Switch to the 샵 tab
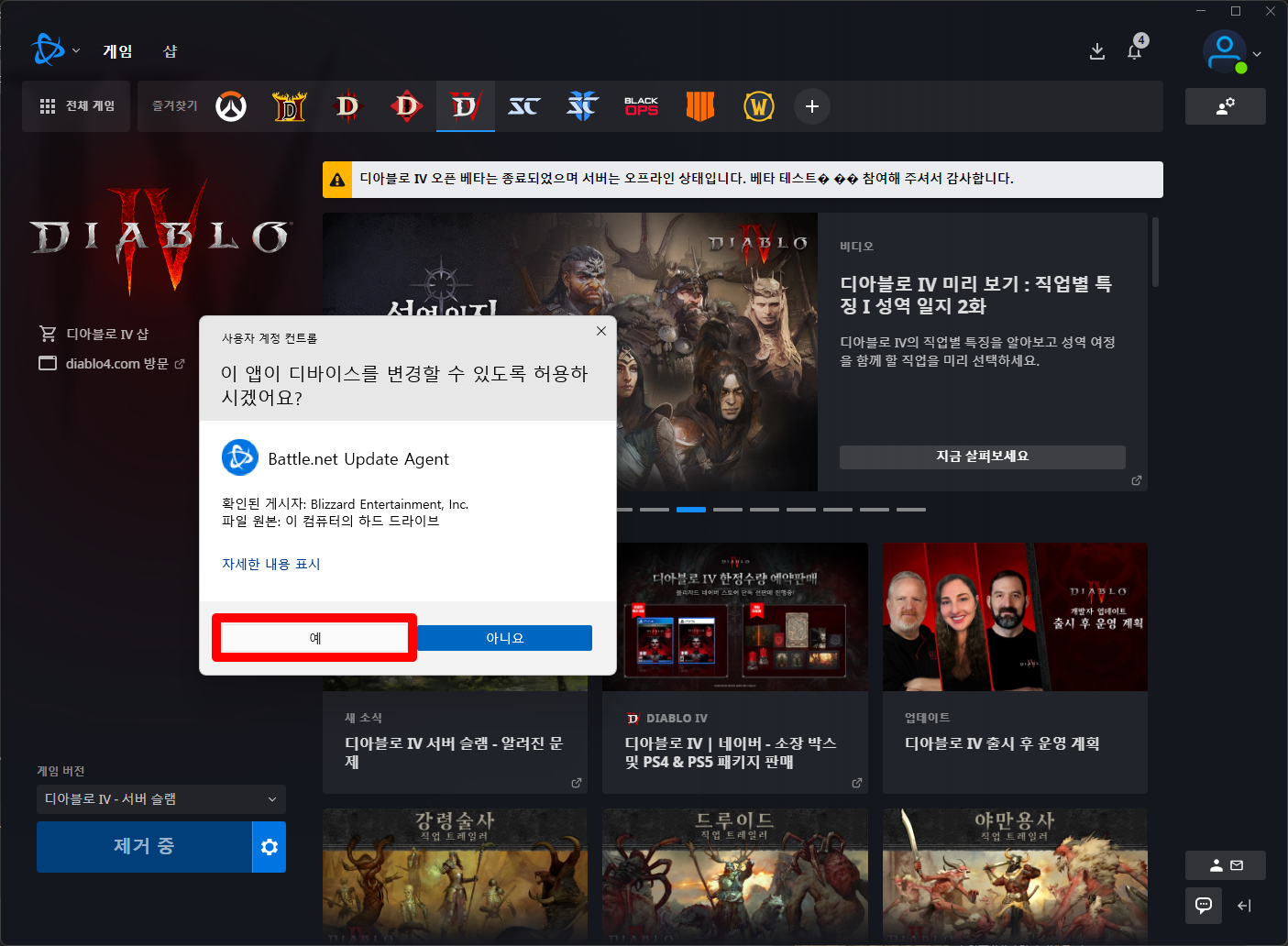 coord(171,51)
